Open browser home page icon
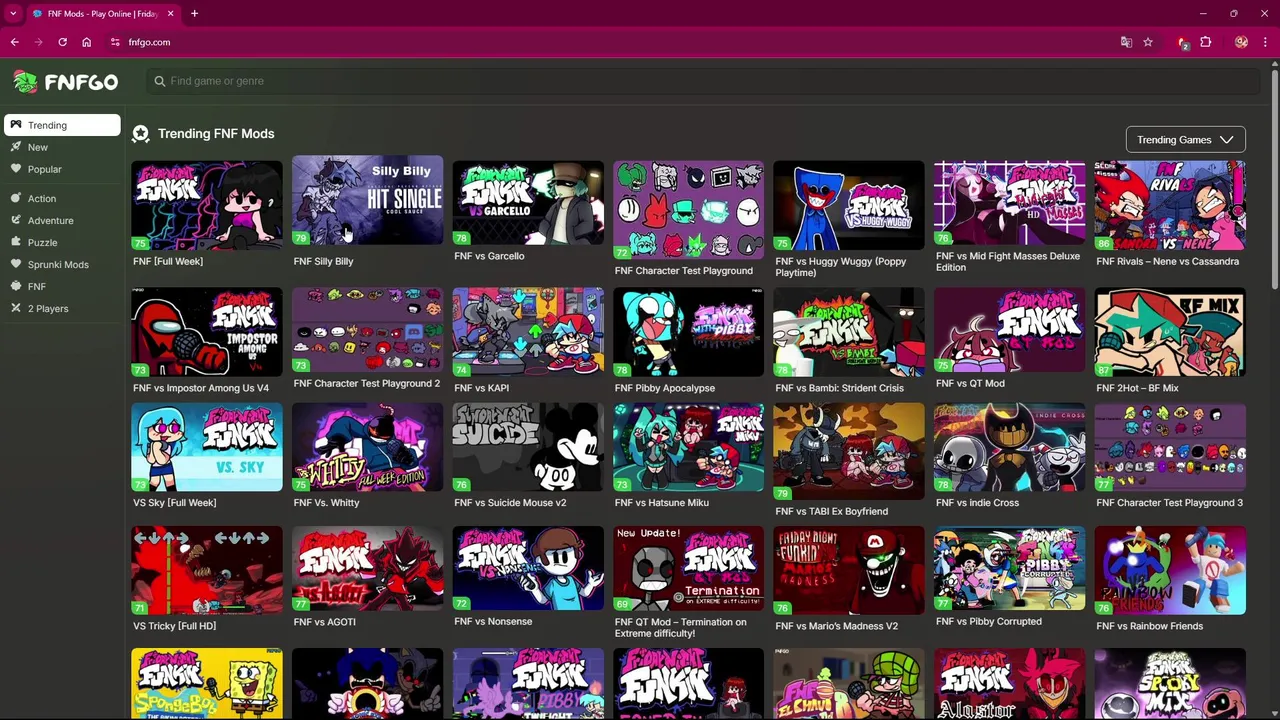The image size is (1280, 720). click(86, 42)
